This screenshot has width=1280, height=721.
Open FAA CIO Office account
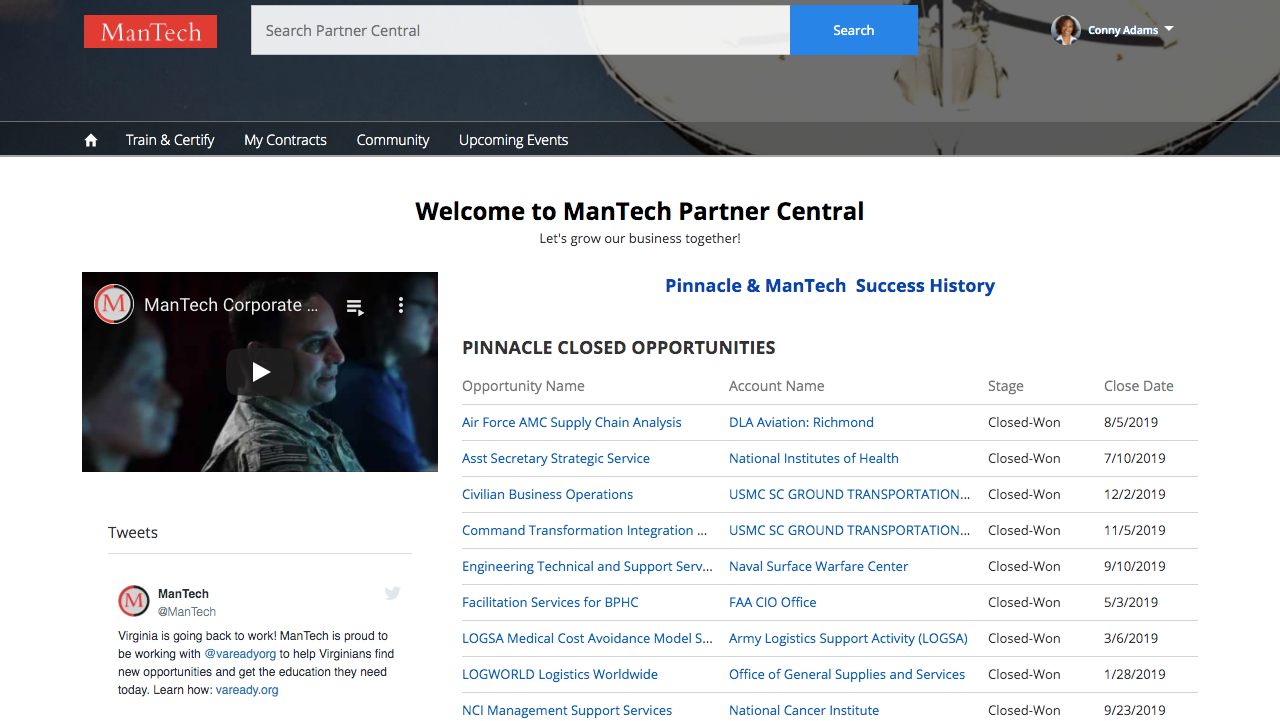pyautogui.click(x=773, y=602)
